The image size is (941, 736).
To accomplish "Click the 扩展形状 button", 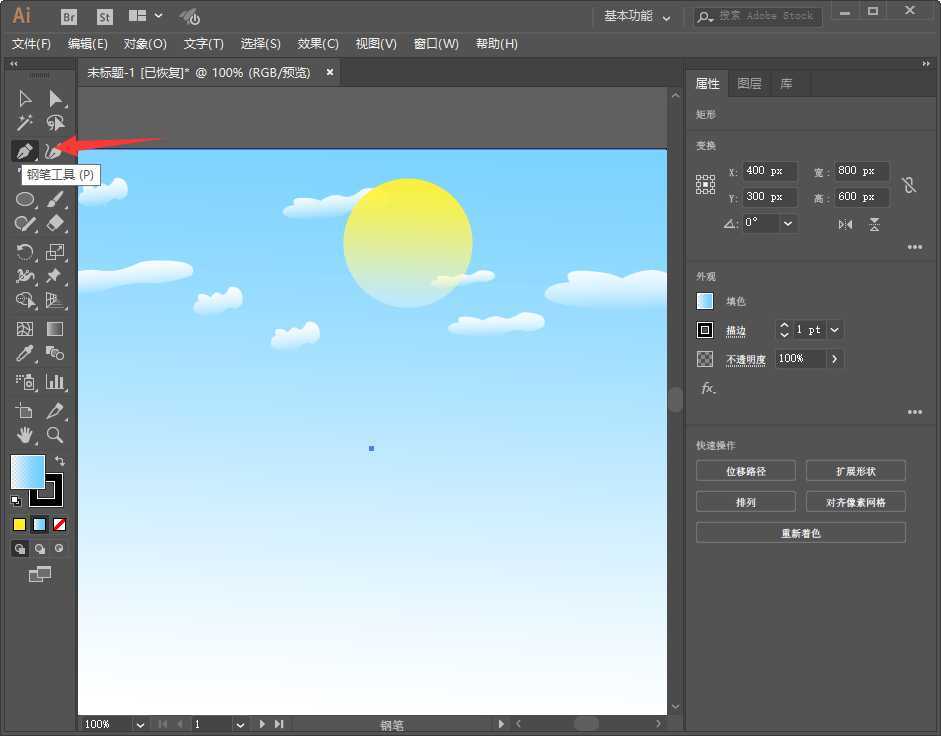I will click(x=855, y=470).
